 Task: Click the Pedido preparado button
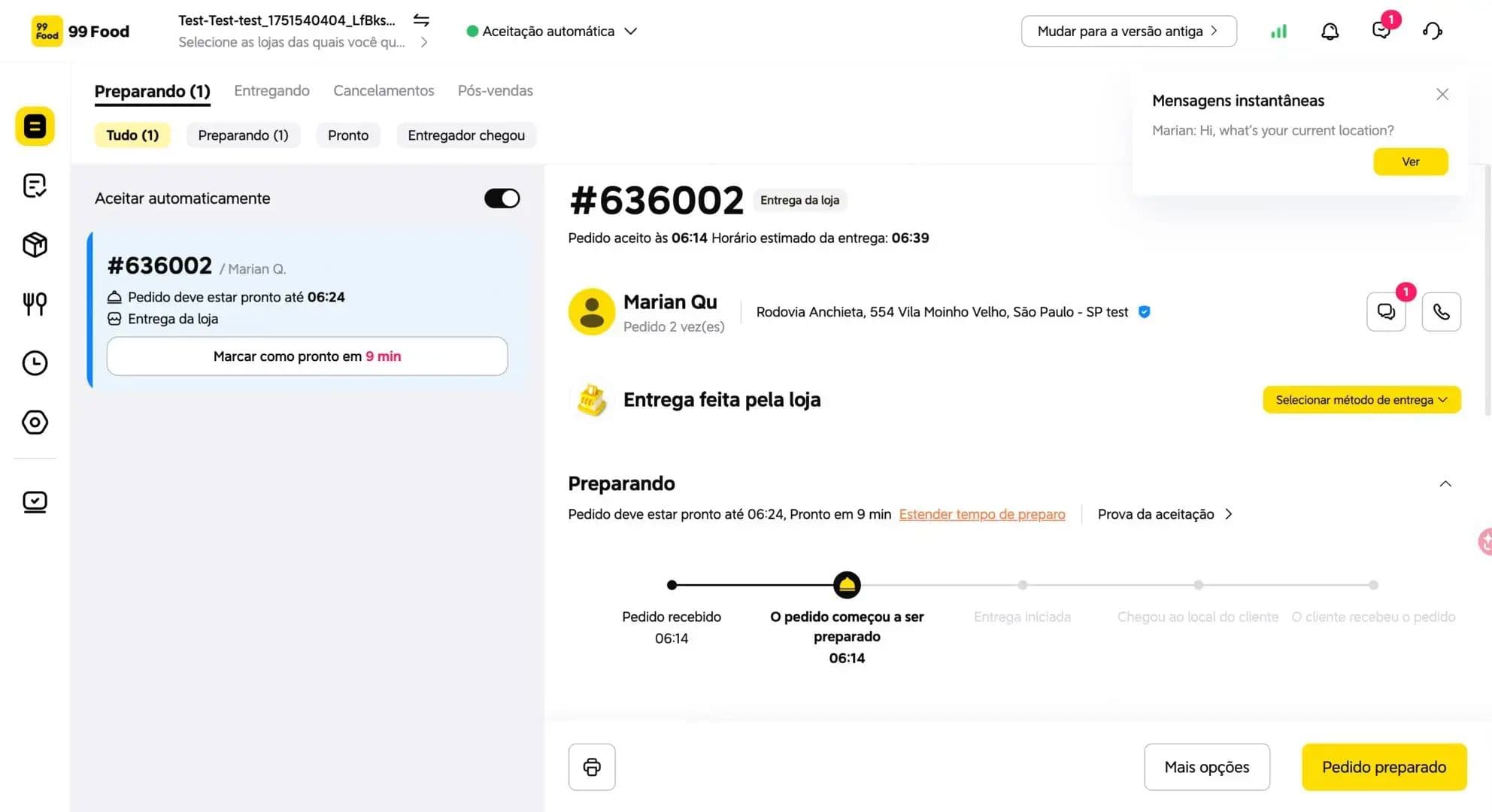(1384, 767)
